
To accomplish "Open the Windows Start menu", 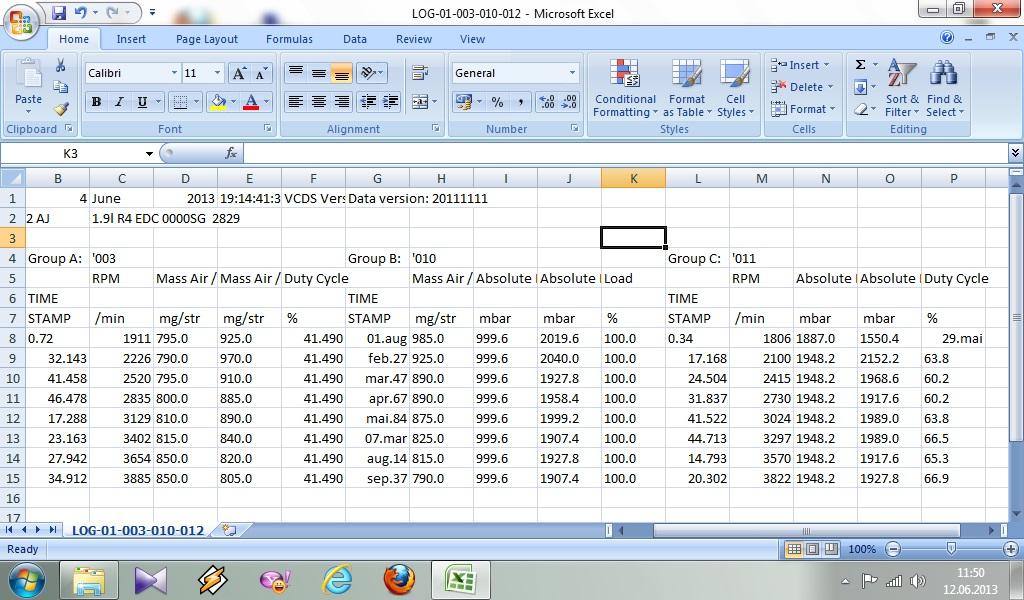I will tap(27, 580).
